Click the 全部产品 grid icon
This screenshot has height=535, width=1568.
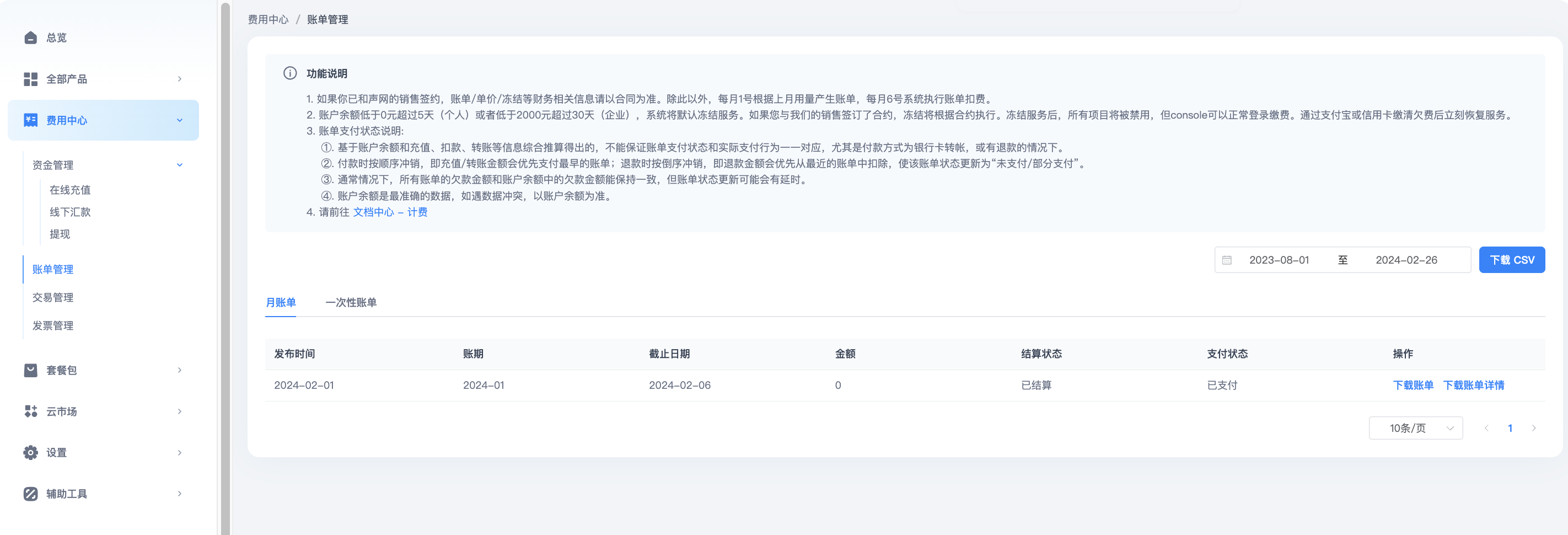(30, 79)
